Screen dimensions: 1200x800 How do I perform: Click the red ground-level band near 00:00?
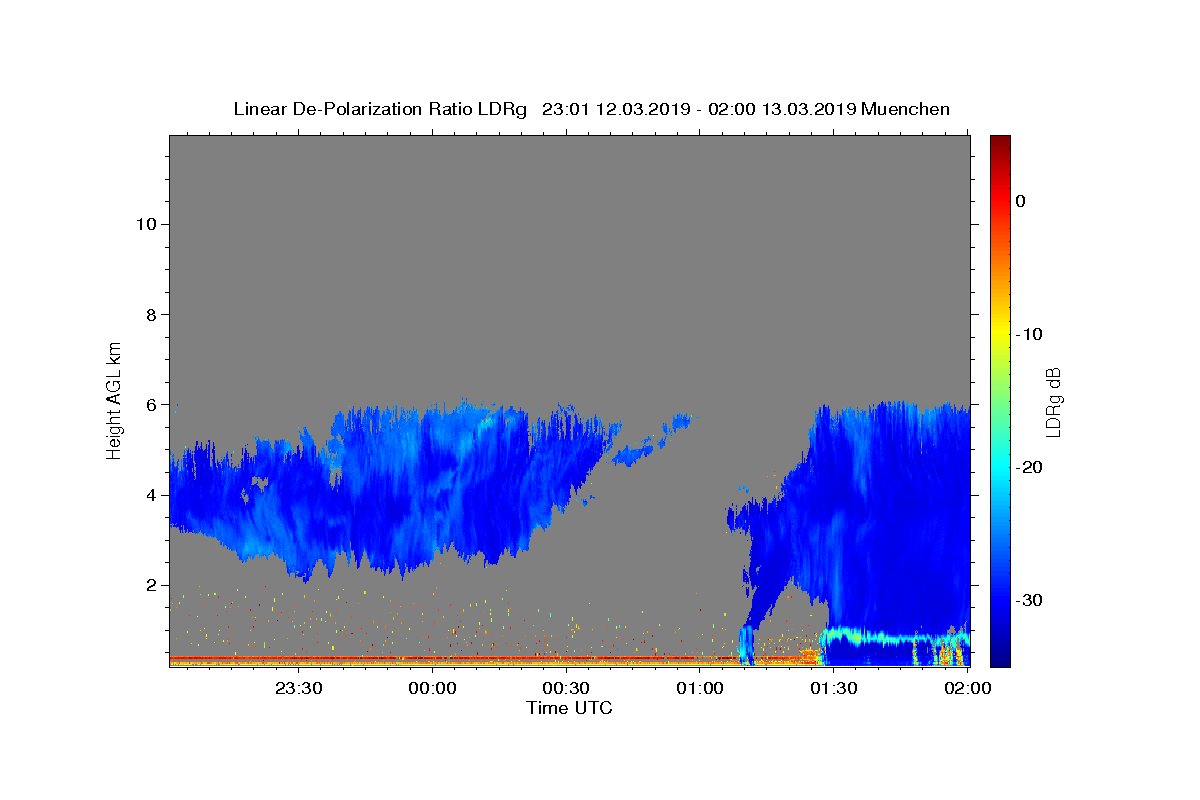coord(433,658)
